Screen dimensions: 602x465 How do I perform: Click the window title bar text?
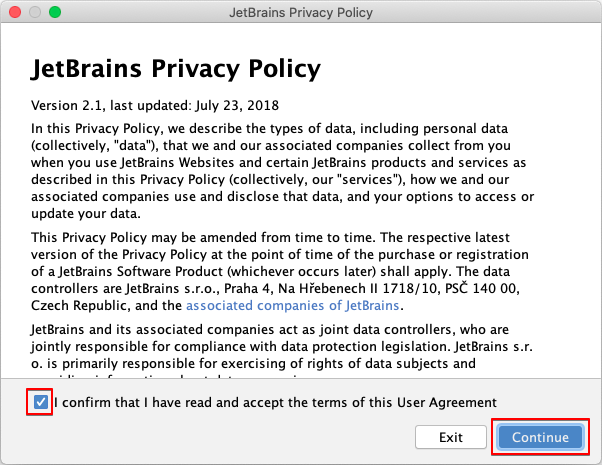pyautogui.click(x=301, y=12)
